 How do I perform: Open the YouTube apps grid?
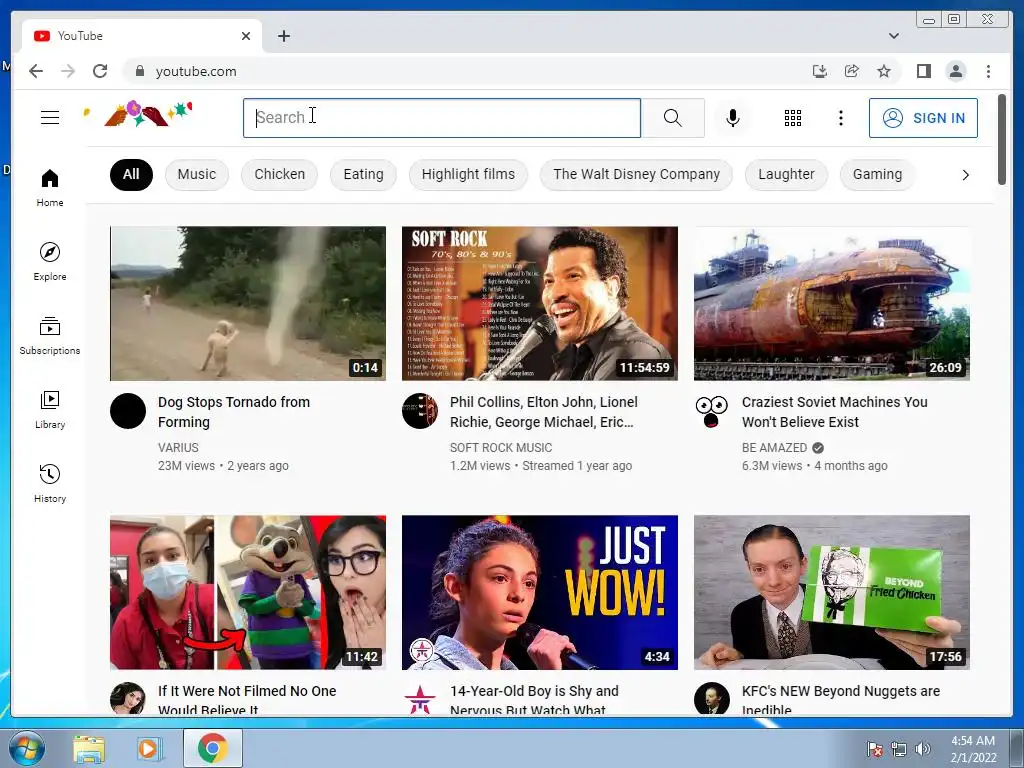coord(793,118)
